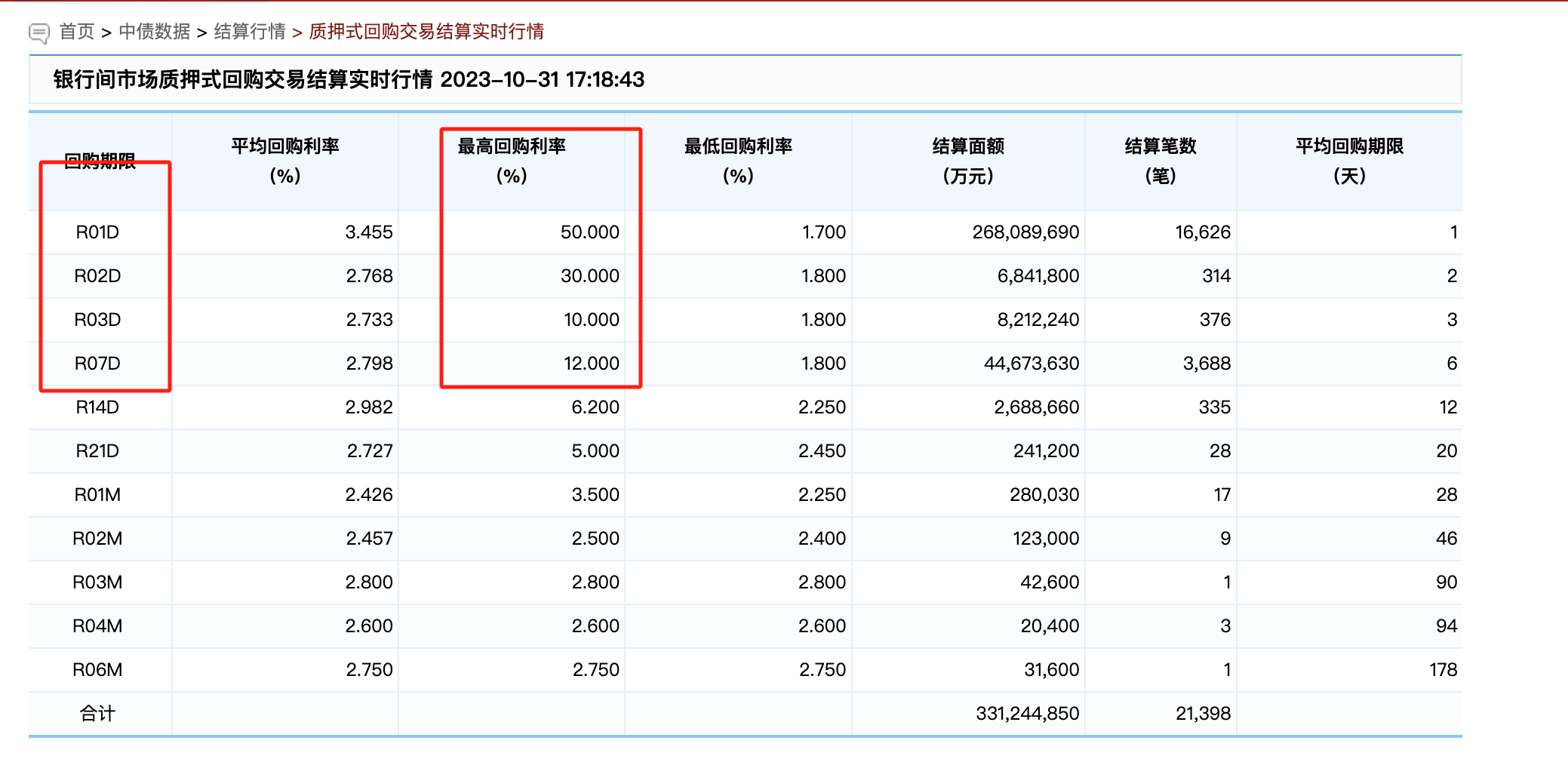Select the R01D row label
The height and width of the screenshot is (762, 1568).
click(x=97, y=232)
